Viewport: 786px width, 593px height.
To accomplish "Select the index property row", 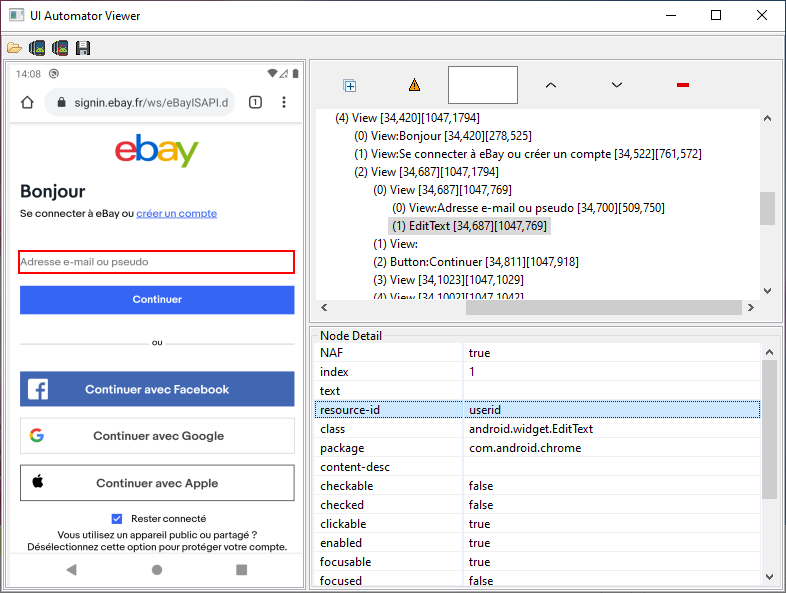I will coord(537,372).
